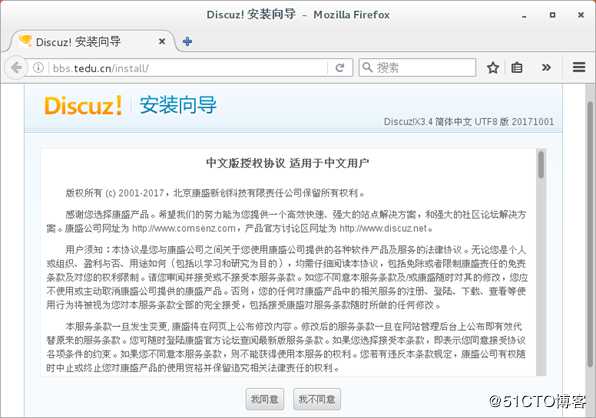596x418 pixels.
Task: Click the 版权所有 (c) 2001-2017 copyright line
Action: (x=215, y=193)
